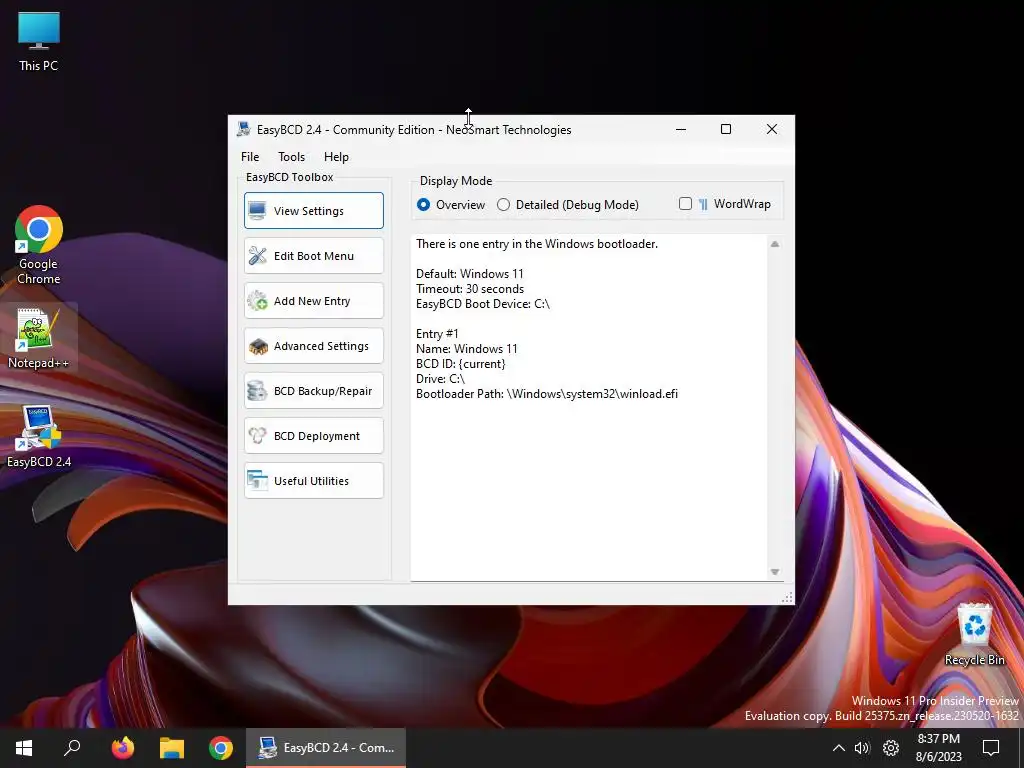Show hidden tray icons chevron
The width and height of the screenshot is (1024, 768).
(x=839, y=748)
